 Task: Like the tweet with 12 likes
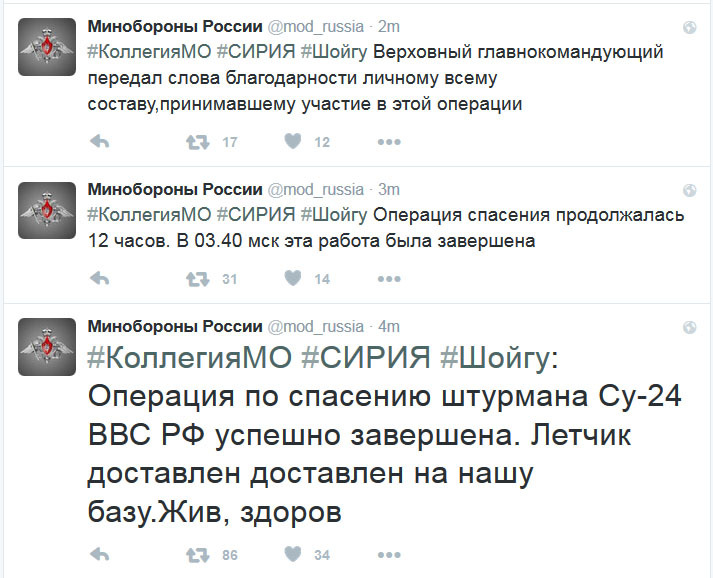click(x=293, y=141)
